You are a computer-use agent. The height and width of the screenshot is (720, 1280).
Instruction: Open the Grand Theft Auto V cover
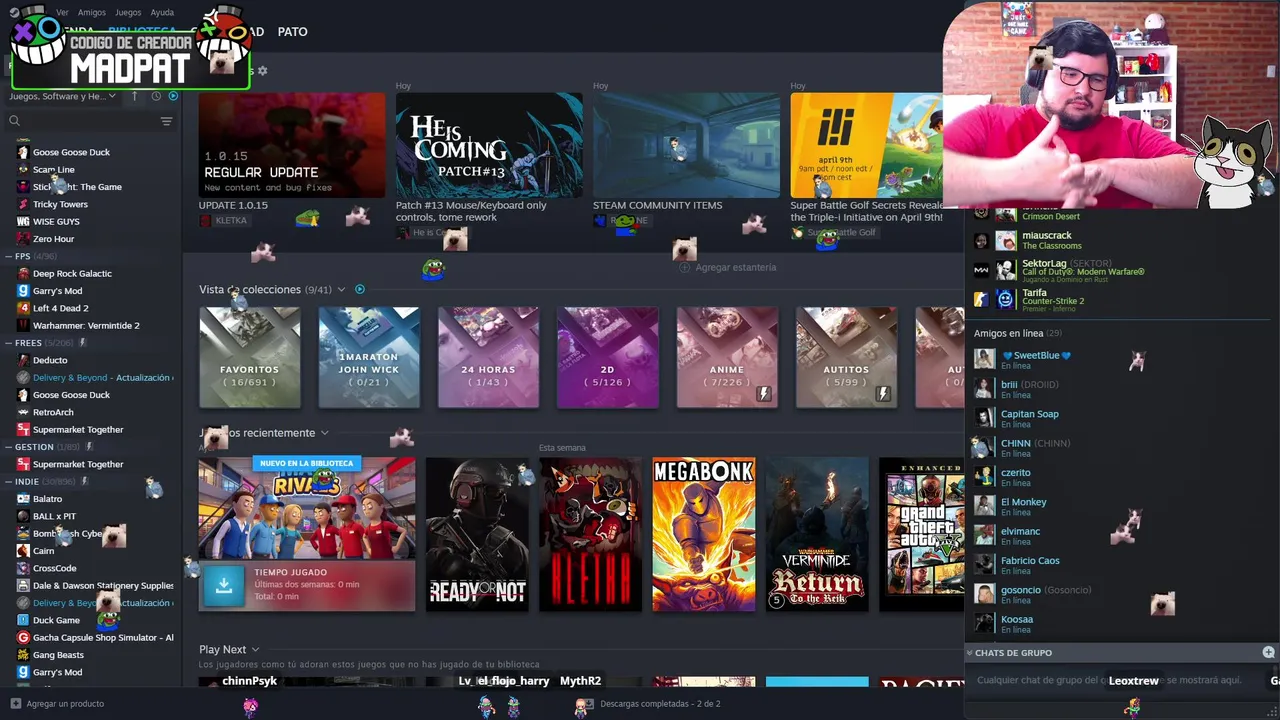pos(922,534)
